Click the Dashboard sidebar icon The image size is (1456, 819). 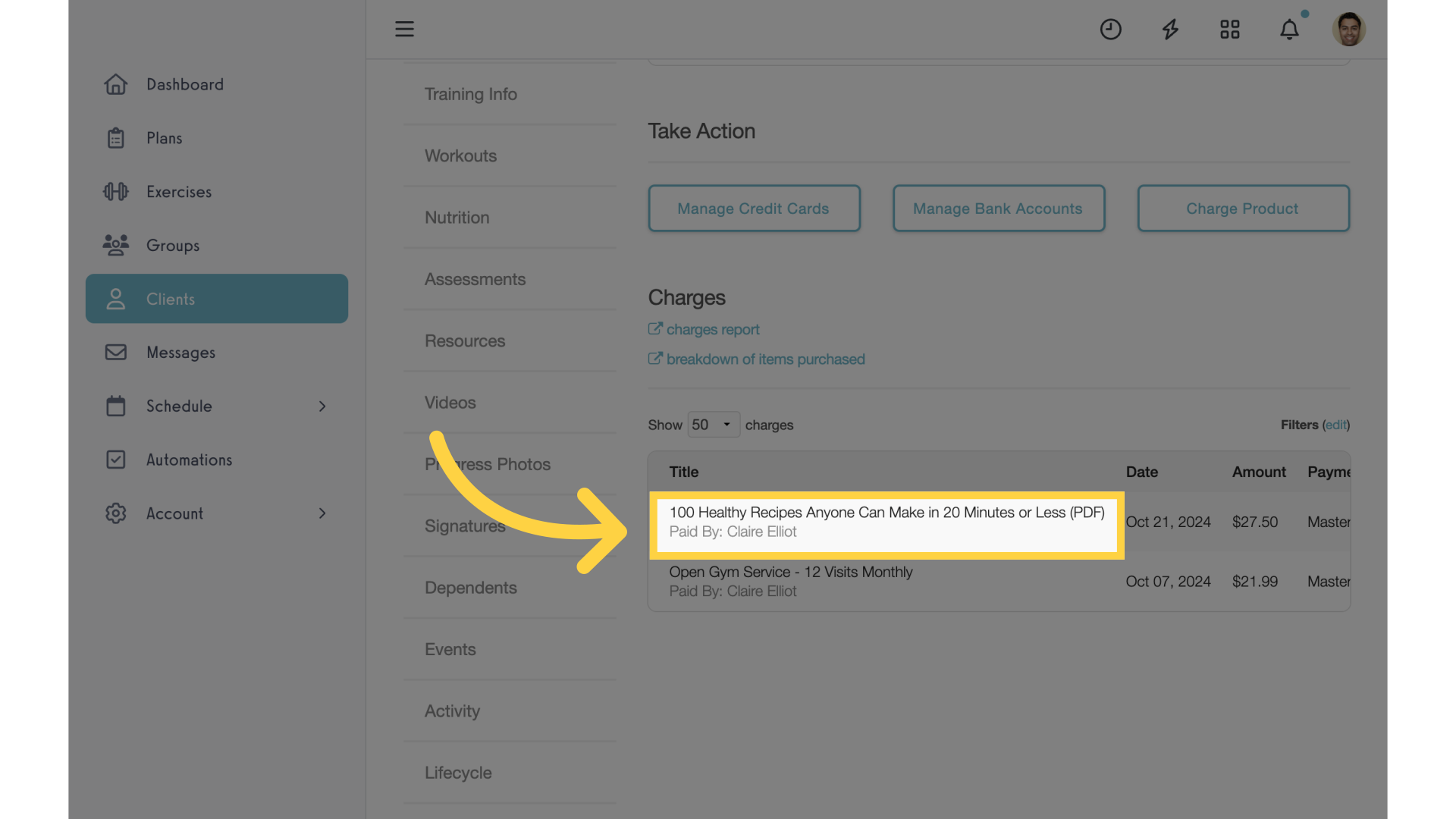(115, 84)
